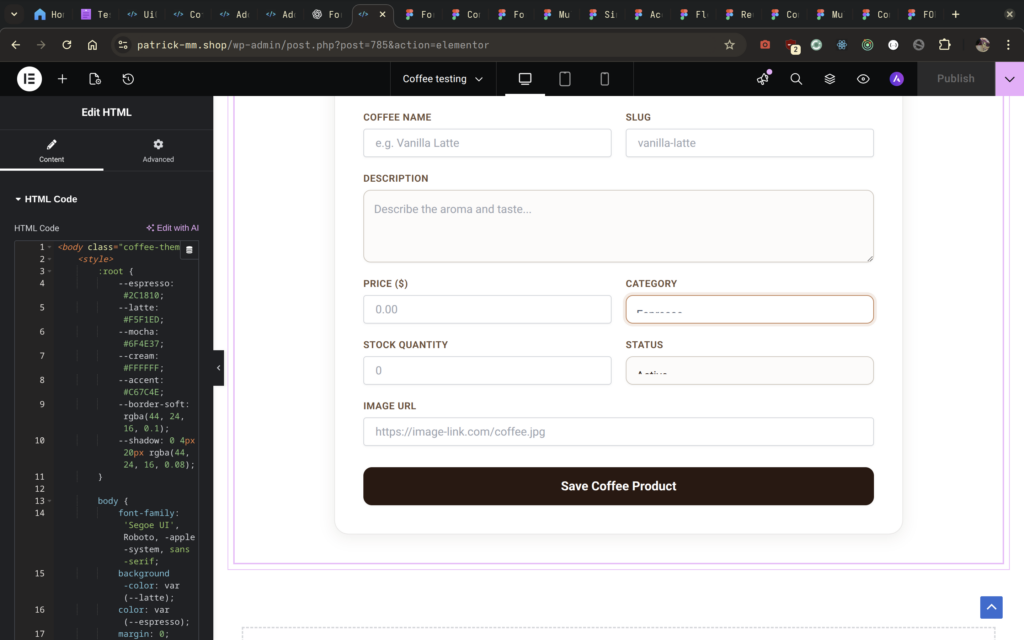1024x640 pixels.
Task: Open the History clock icon
Action: (128, 79)
